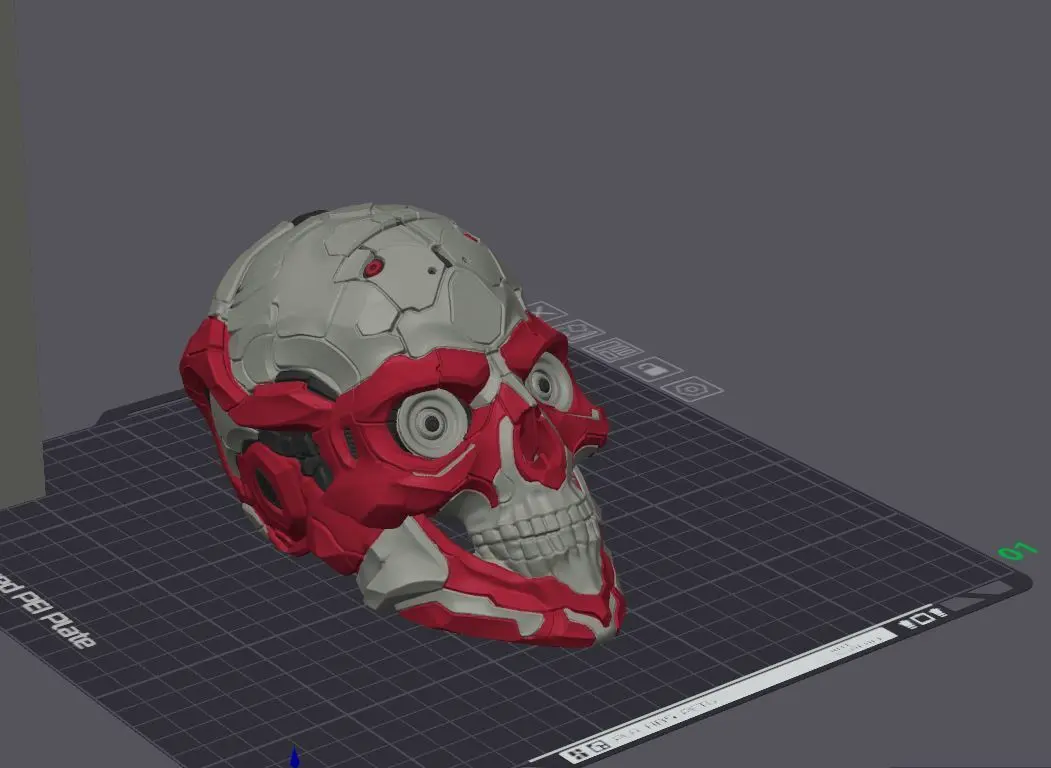Click the arrange objects plate icon
This screenshot has height=768, width=1051.
pyautogui.click(x=614, y=349)
